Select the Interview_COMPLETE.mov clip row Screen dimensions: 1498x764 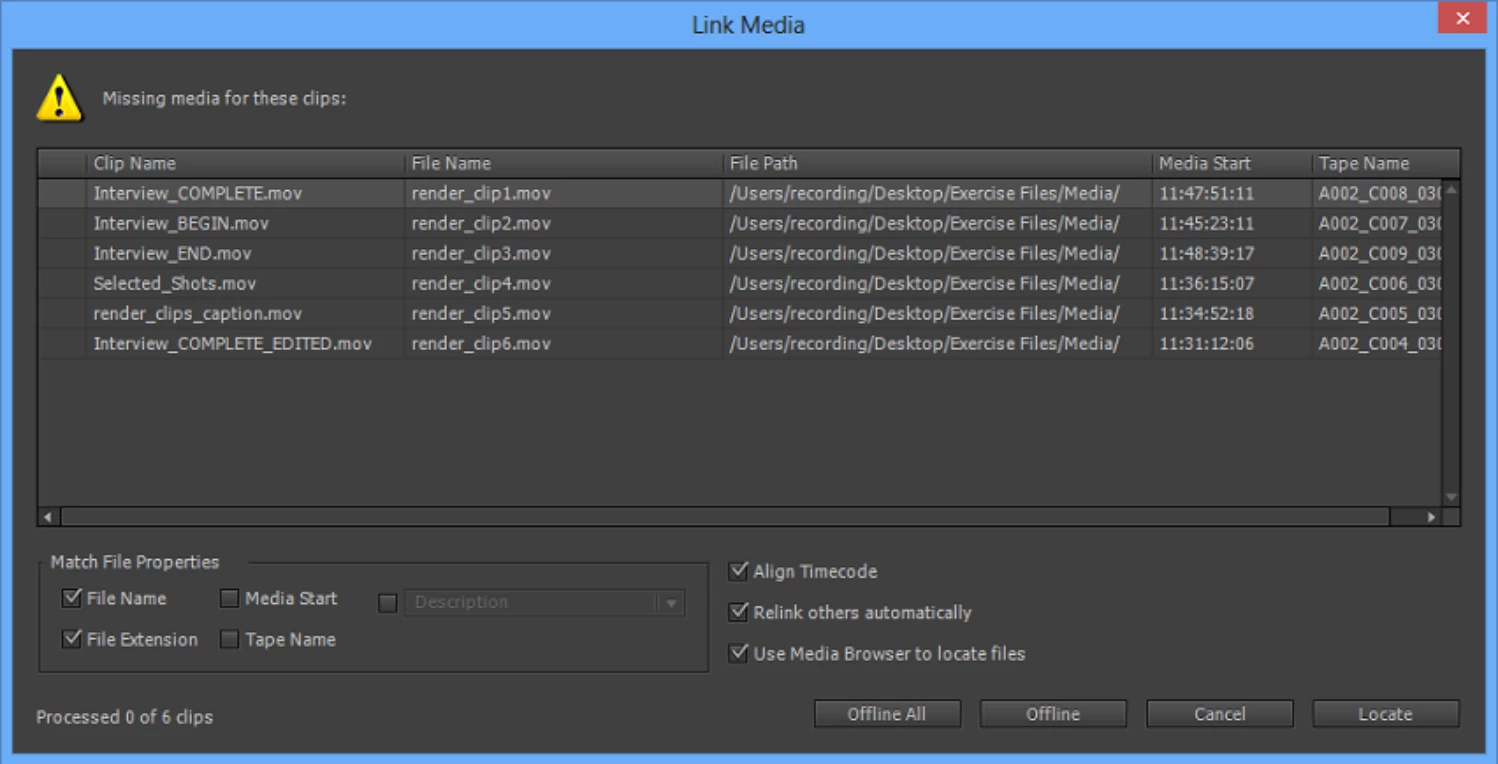tap(740, 193)
